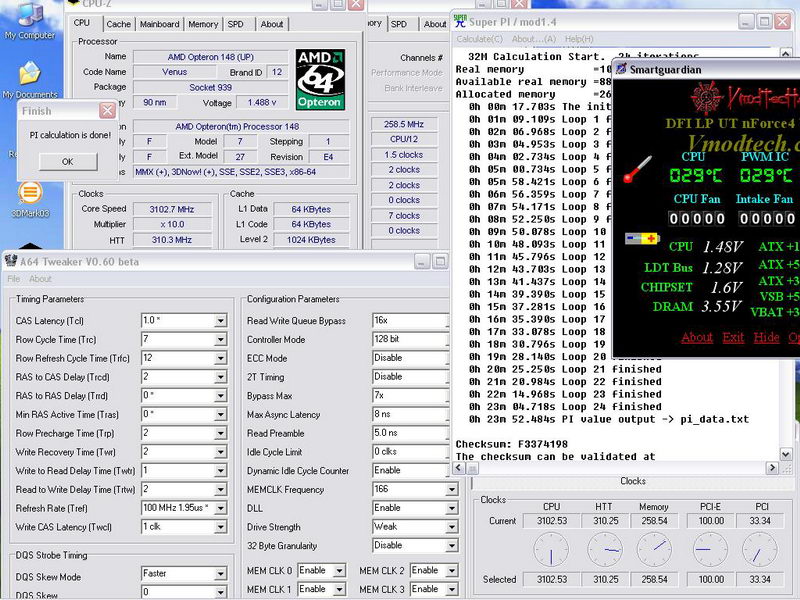The width and height of the screenshot is (800, 600).
Task: Close the Finish dialog
Action: point(107,111)
